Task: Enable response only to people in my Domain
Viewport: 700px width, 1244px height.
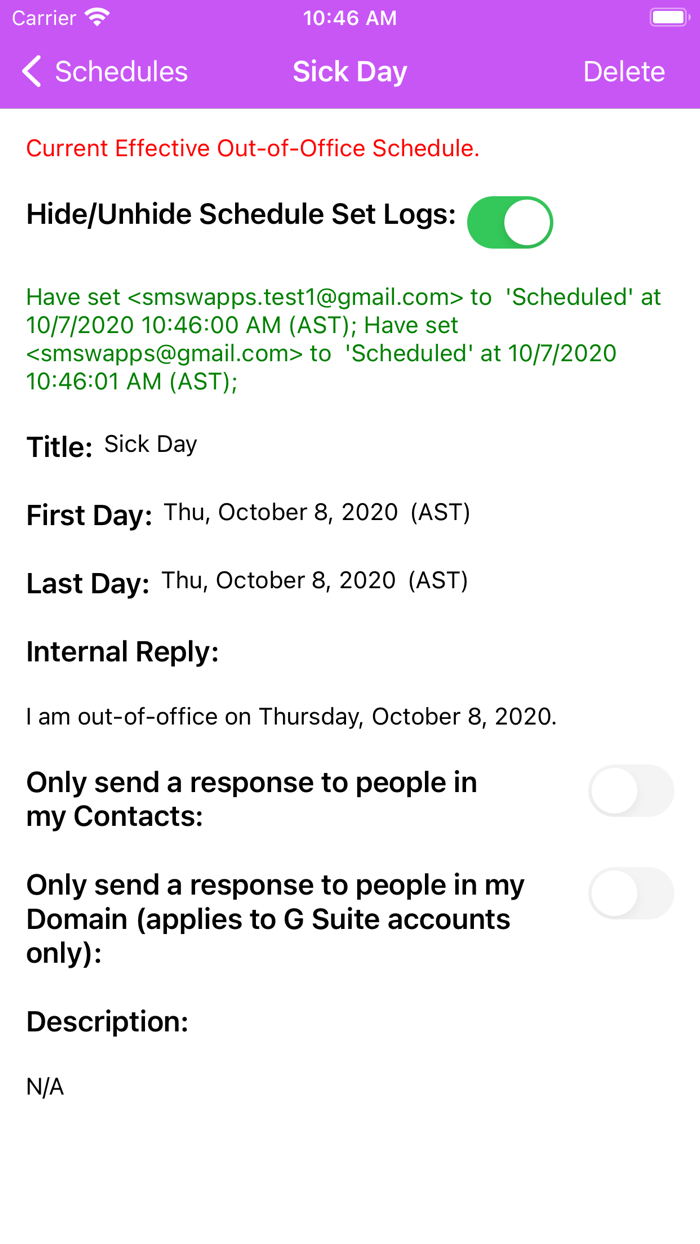Action: (631, 893)
